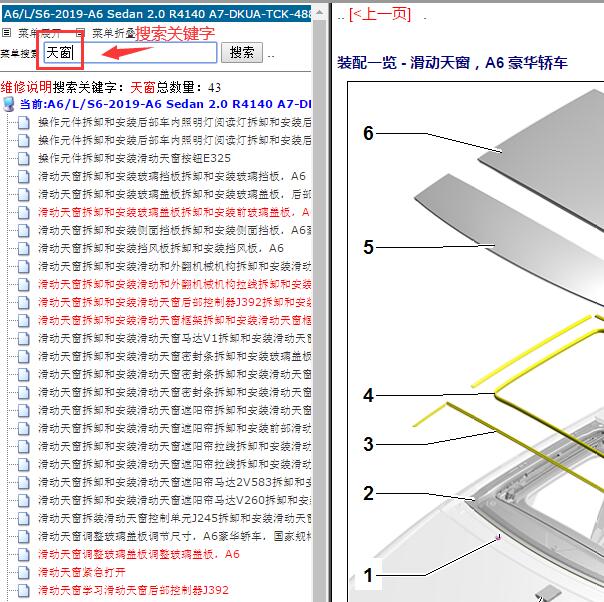Open 拆卸和安装侧面挡板 entry
The height and width of the screenshot is (602, 604).
[174, 230]
